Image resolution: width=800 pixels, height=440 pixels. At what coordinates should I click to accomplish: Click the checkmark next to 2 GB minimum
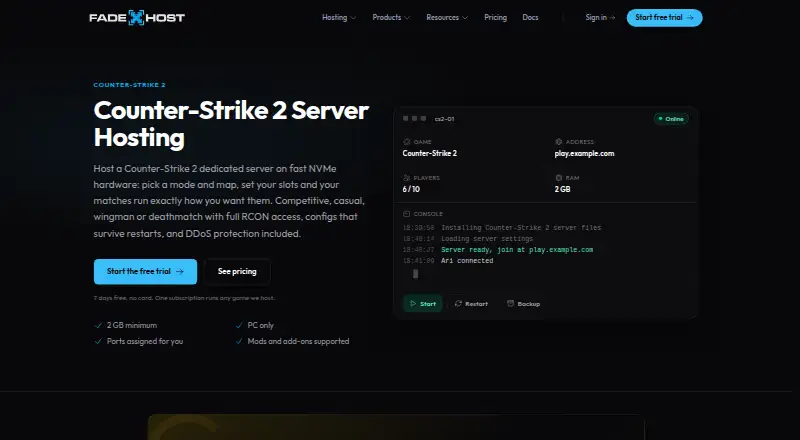(98, 325)
